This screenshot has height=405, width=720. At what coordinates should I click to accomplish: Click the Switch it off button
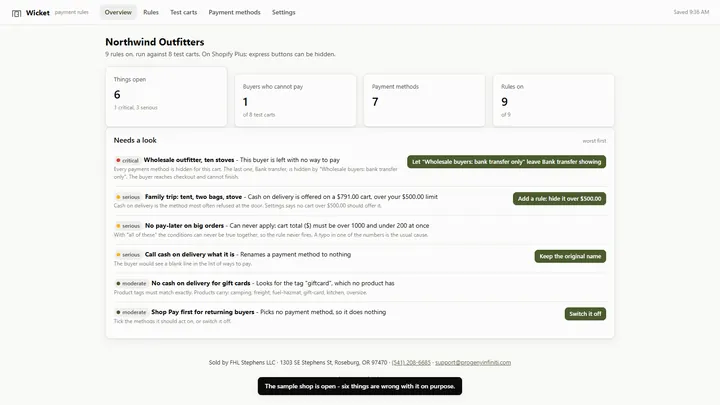pos(585,314)
